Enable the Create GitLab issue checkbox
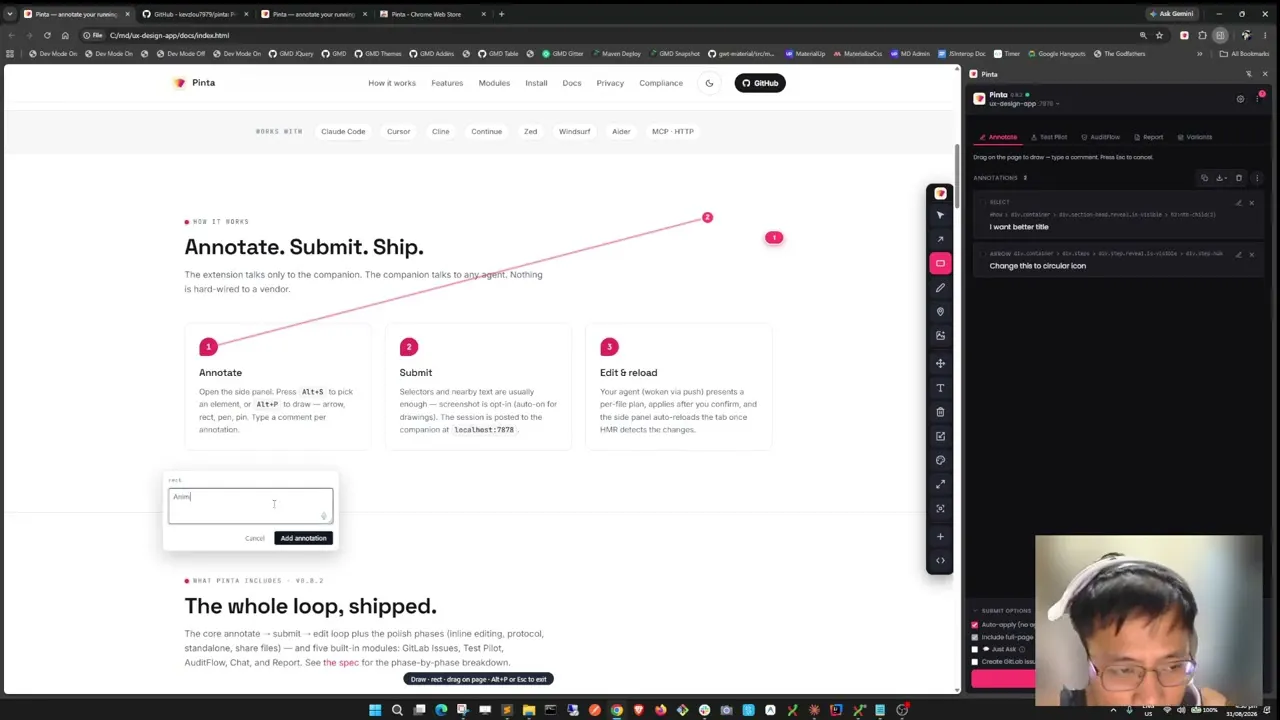This screenshot has height=720, width=1280. pos(975,662)
